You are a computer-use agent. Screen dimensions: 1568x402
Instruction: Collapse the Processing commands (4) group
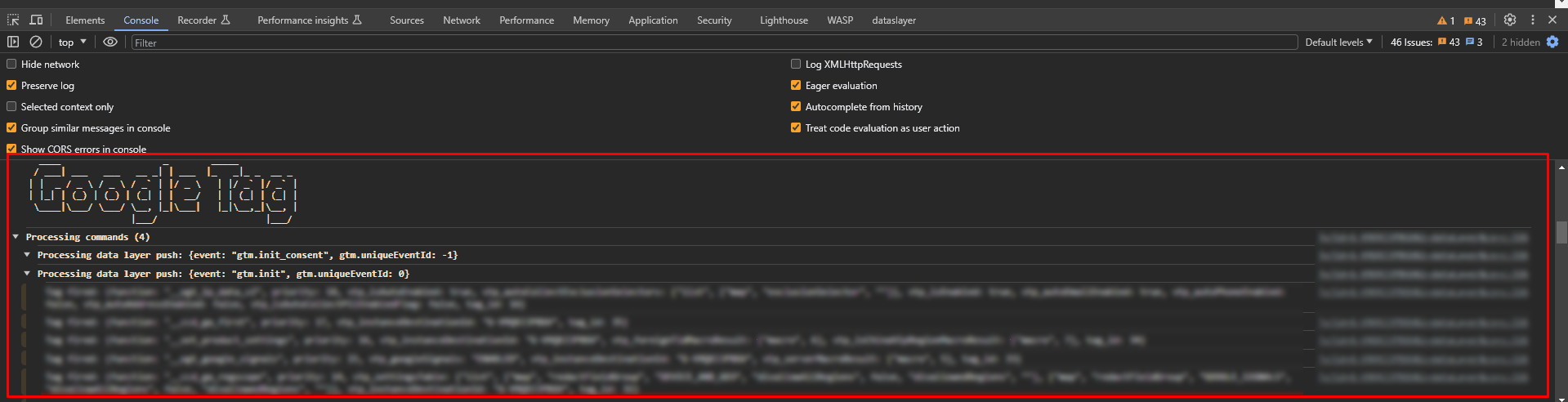(16, 237)
